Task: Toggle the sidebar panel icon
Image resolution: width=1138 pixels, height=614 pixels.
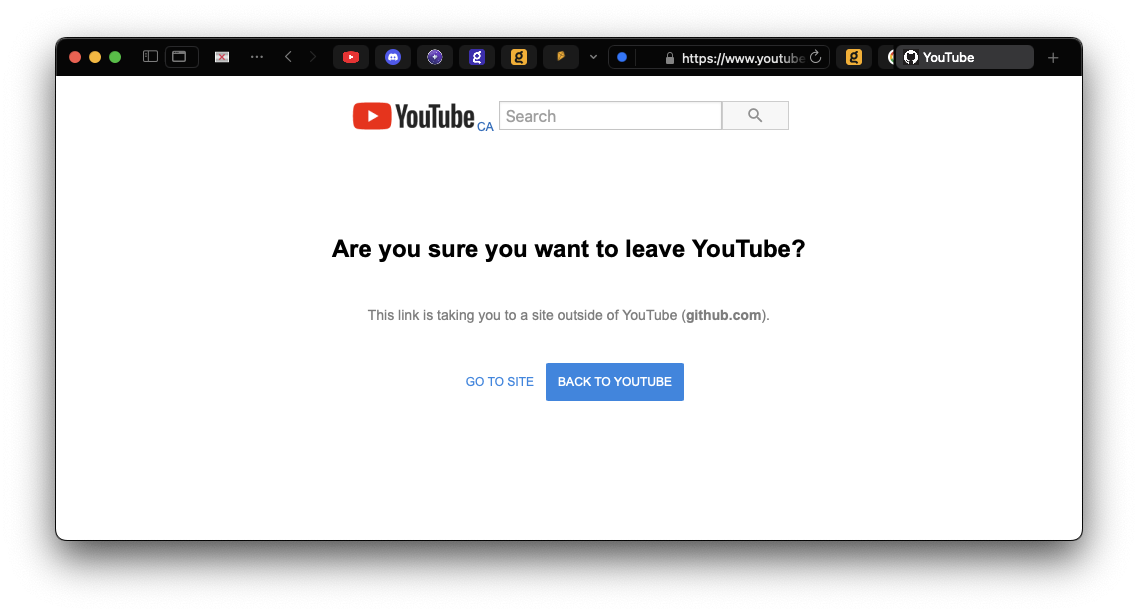Action: (x=150, y=57)
